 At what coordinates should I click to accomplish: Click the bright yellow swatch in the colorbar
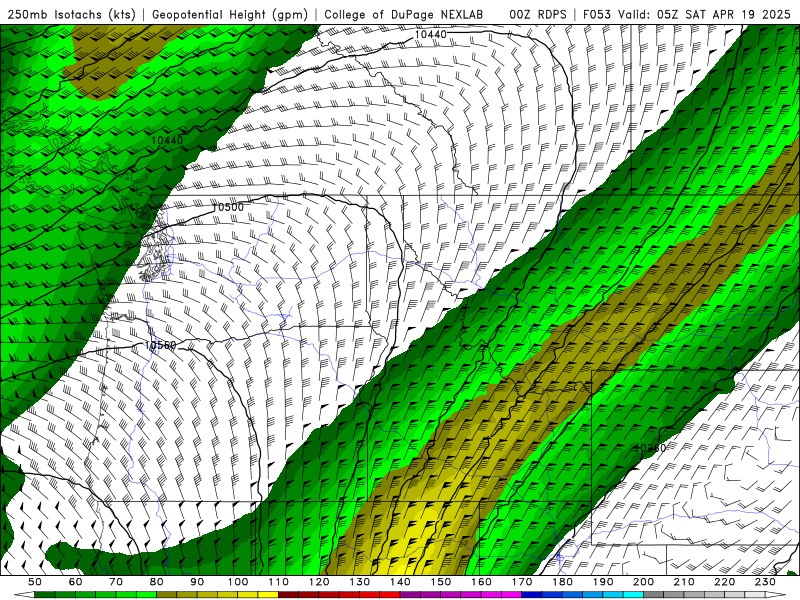tap(268, 595)
